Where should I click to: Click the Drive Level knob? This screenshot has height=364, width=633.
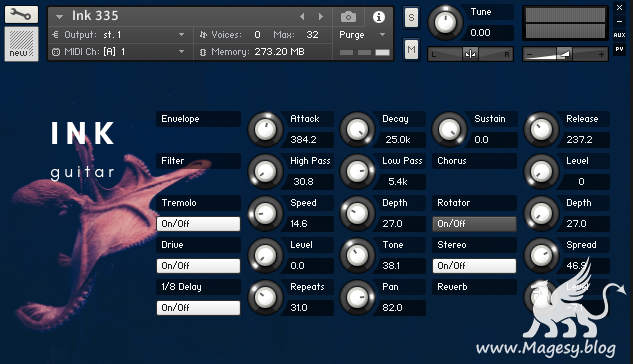pyautogui.click(x=265, y=255)
